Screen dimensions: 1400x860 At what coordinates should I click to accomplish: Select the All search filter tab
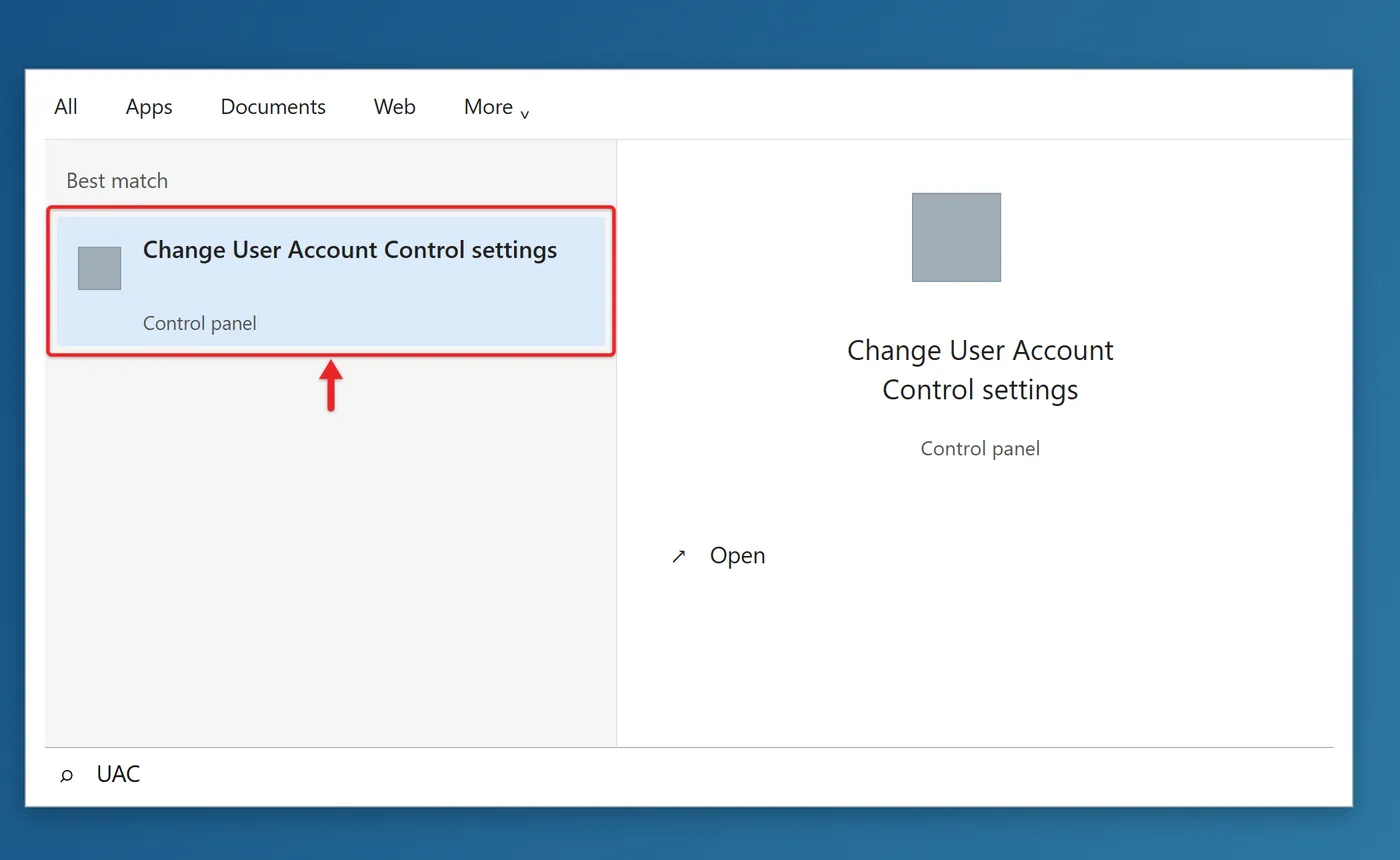click(x=66, y=107)
